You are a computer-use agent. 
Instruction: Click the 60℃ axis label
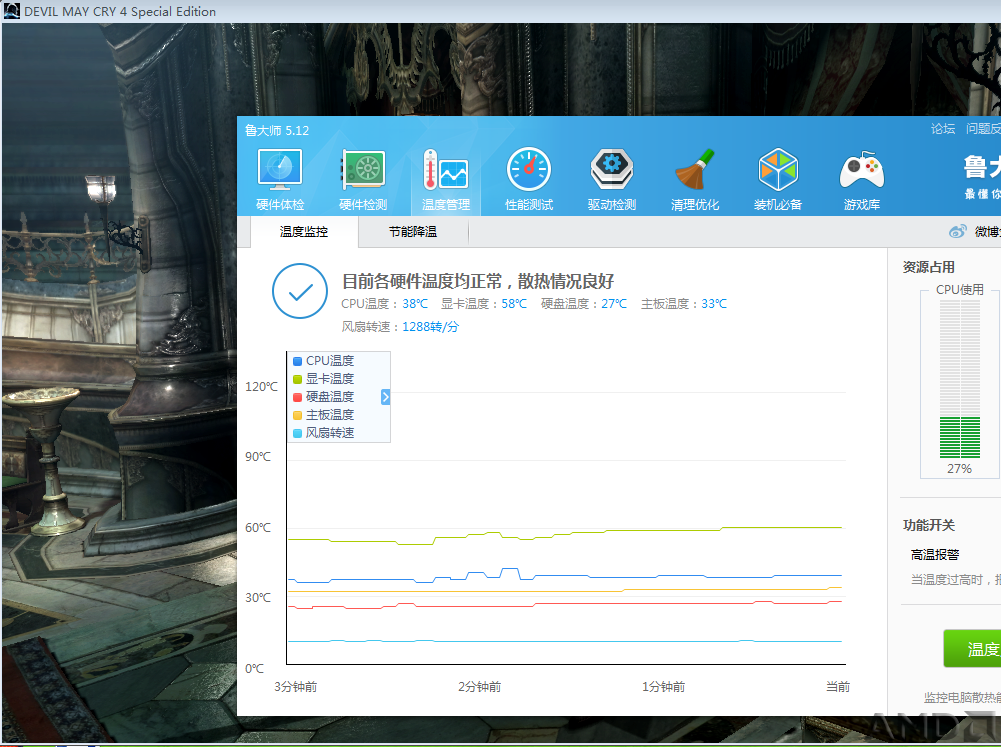click(258, 527)
